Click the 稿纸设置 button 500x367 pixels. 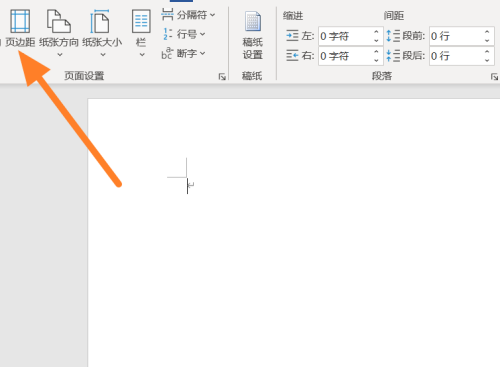[252, 35]
